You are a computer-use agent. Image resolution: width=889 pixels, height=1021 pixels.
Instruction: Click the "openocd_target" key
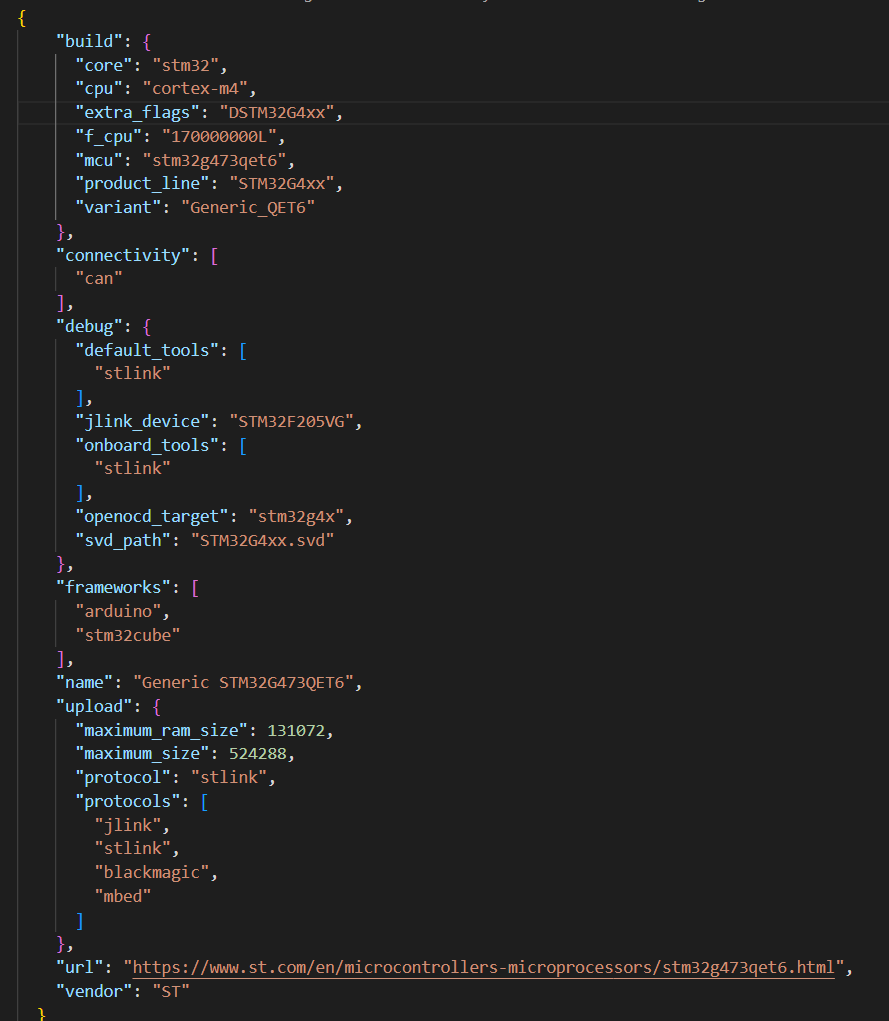coord(152,517)
